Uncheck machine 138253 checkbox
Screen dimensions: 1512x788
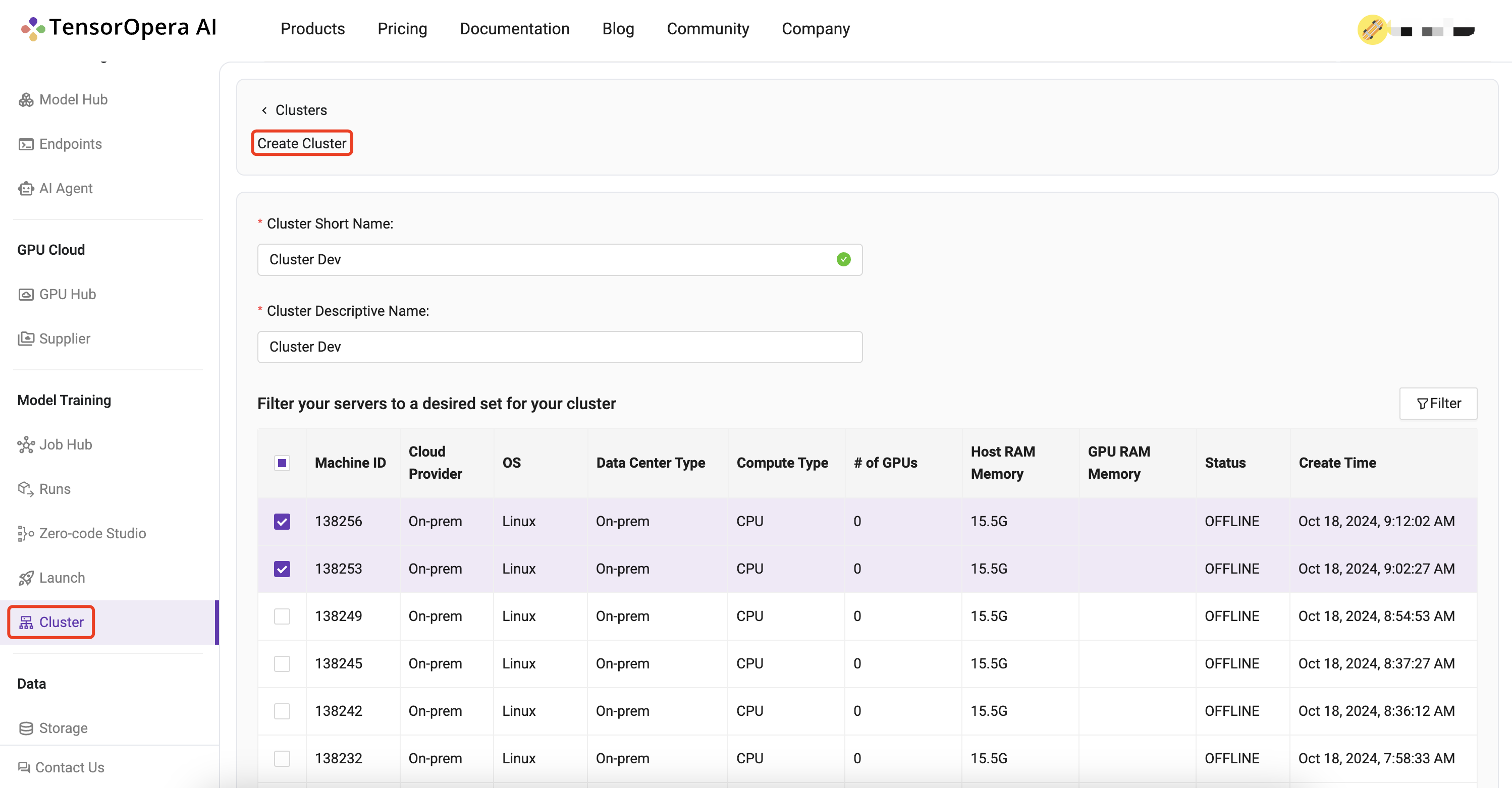282,569
